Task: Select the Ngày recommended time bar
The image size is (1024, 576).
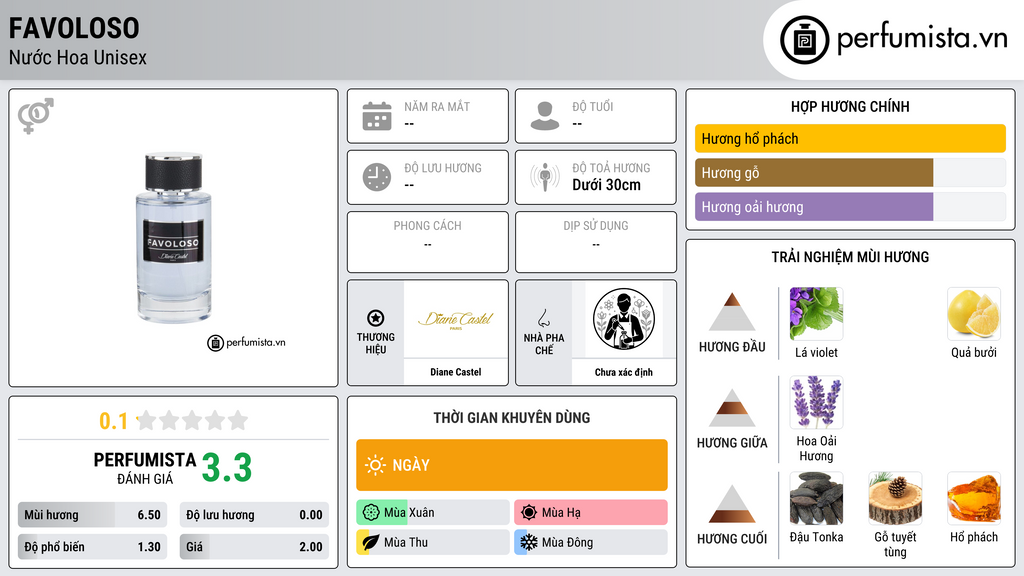Action: pos(512,465)
